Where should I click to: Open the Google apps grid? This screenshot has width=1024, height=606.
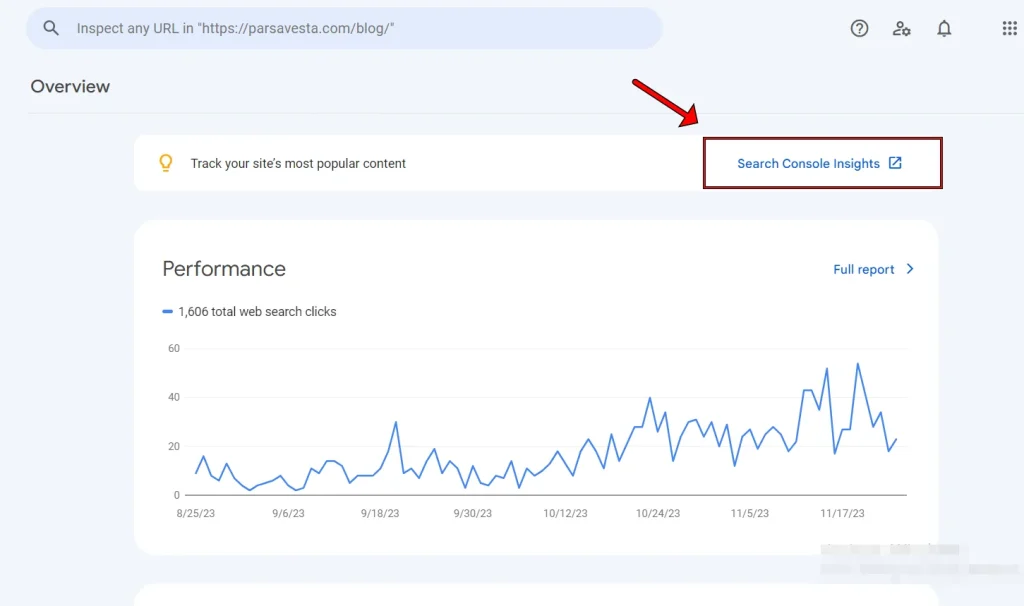(1010, 28)
